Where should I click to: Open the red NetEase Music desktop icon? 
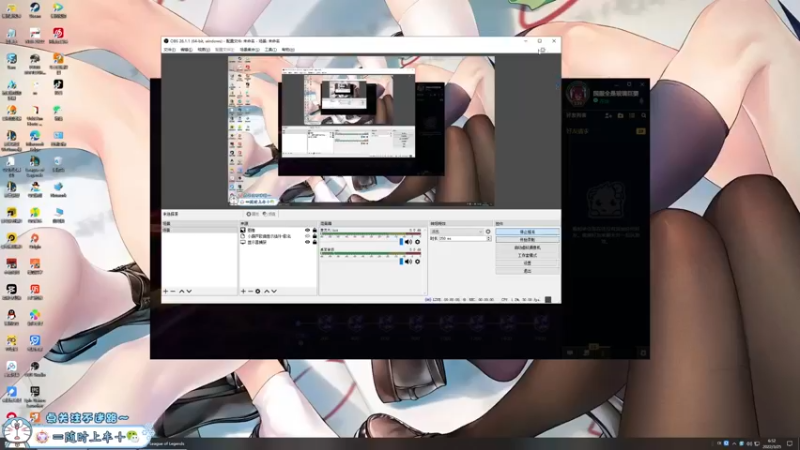pyautogui.click(x=58, y=35)
